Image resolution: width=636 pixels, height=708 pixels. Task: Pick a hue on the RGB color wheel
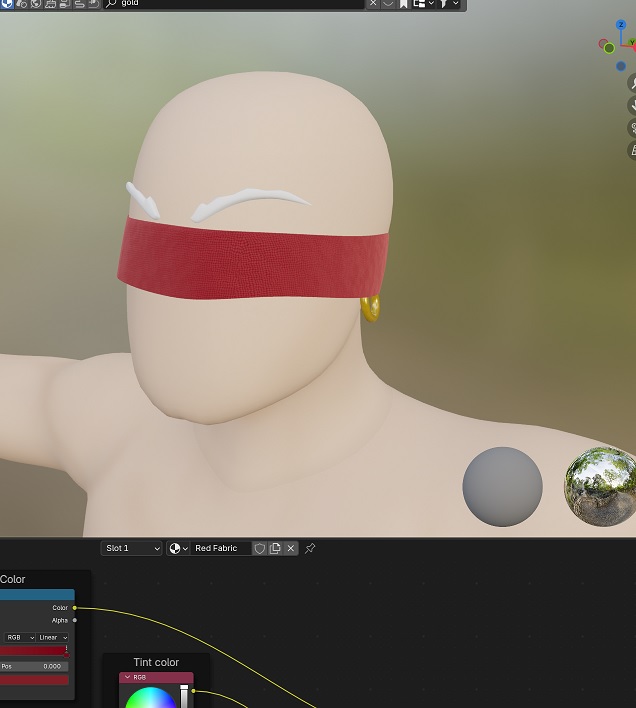(x=150, y=698)
